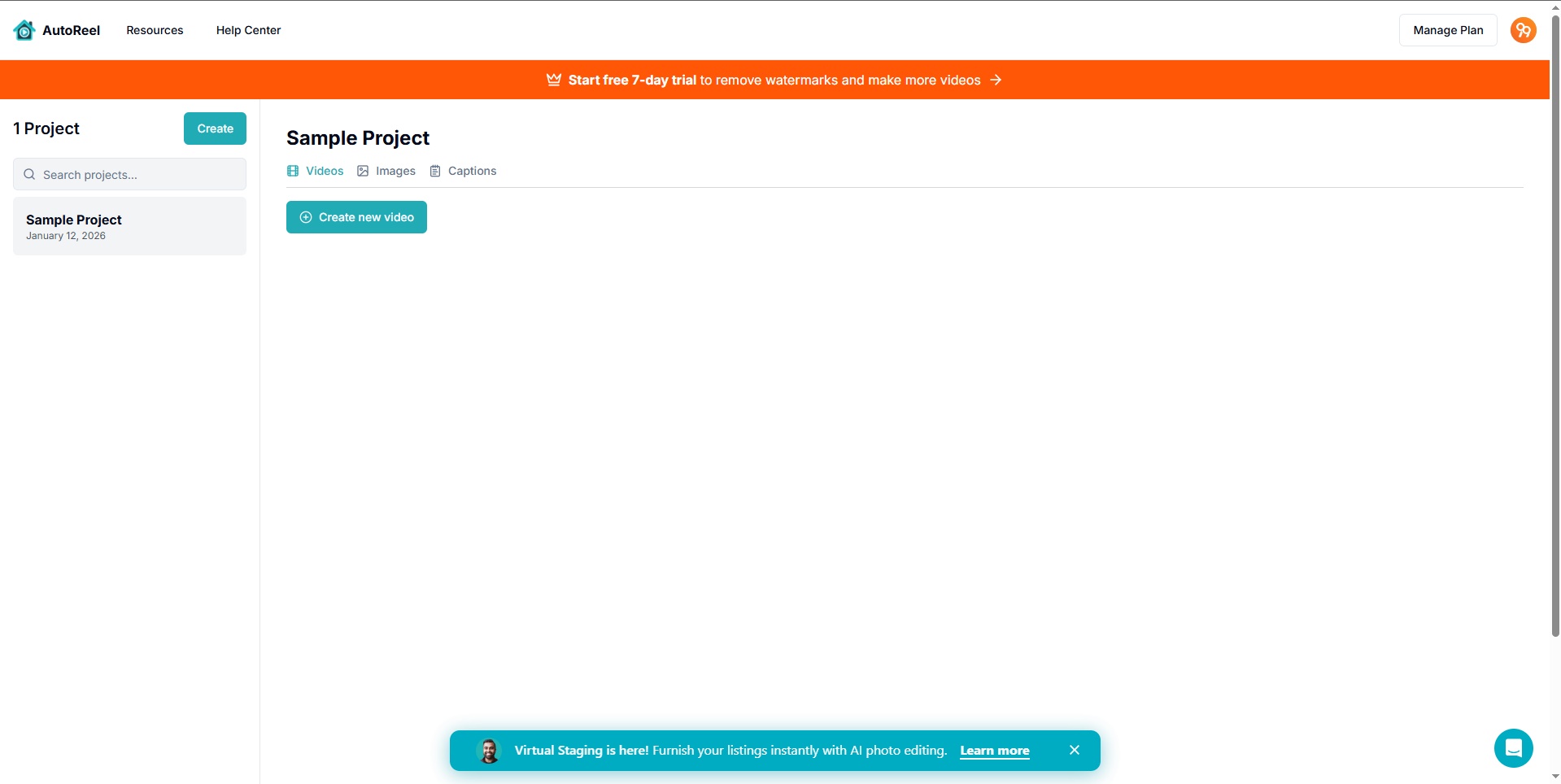Switch to the Captions tab
This screenshot has height=784, width=1561.
coord(463,171)
